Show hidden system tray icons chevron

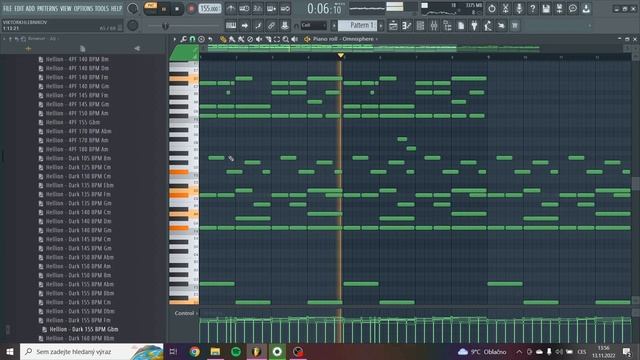[x=519, y=352]
